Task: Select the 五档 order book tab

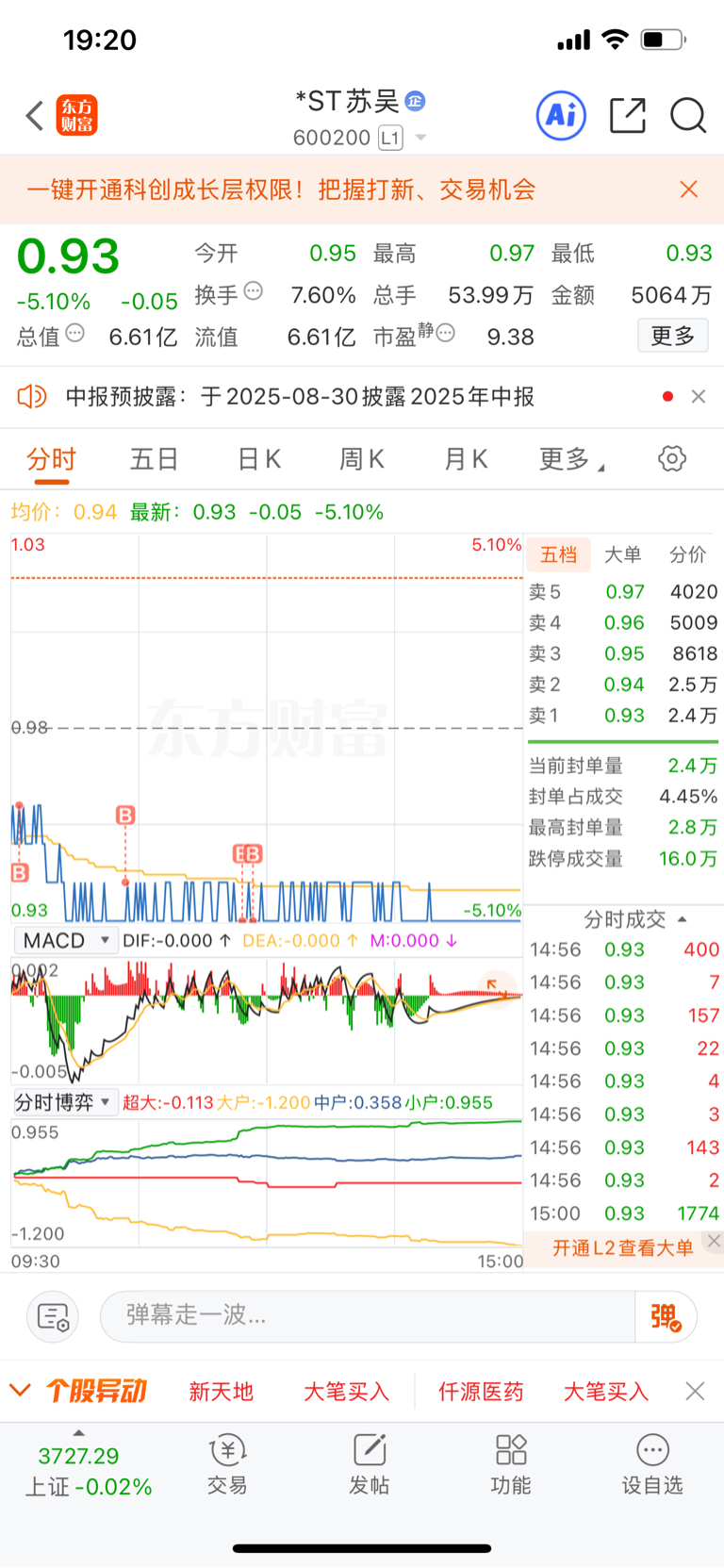Action: coord(559,554)
